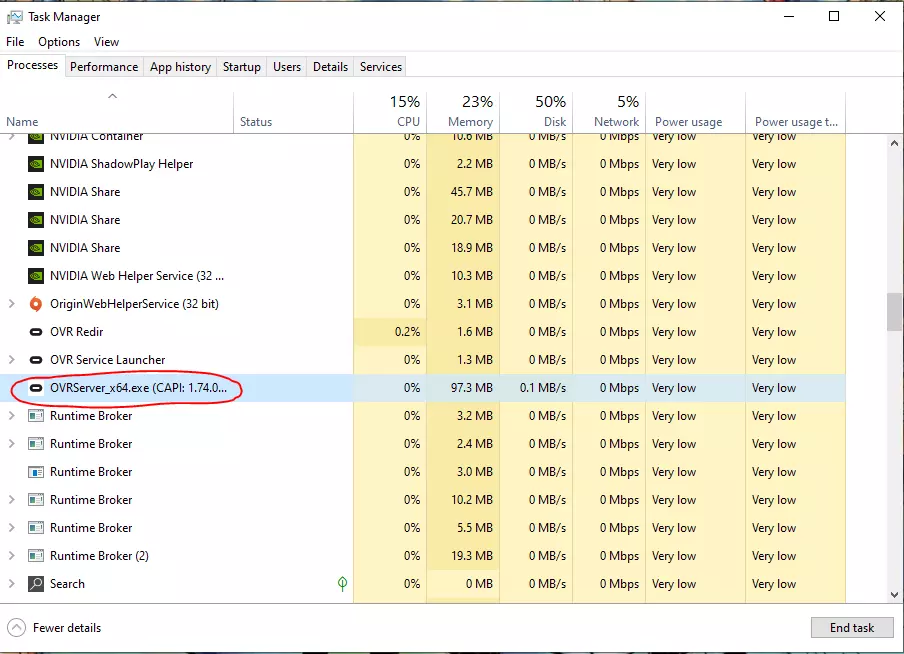Select OVR Service Launcher process name
904x654 pixels.
coord(108,360)
